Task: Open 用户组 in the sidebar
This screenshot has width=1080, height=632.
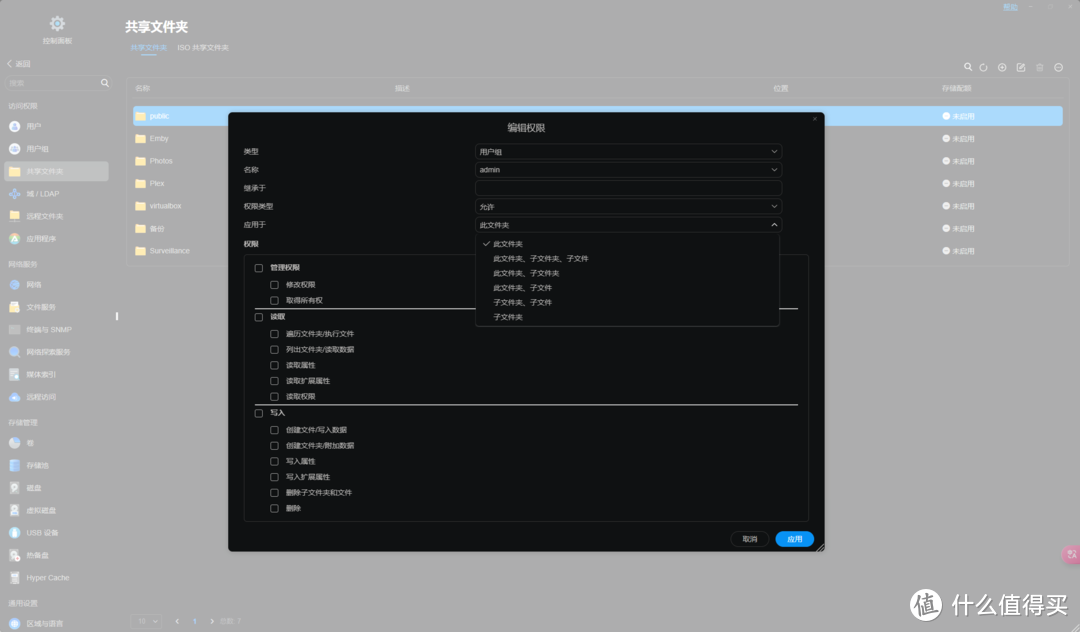Action: pyautogui.click(x=56, y=149)
